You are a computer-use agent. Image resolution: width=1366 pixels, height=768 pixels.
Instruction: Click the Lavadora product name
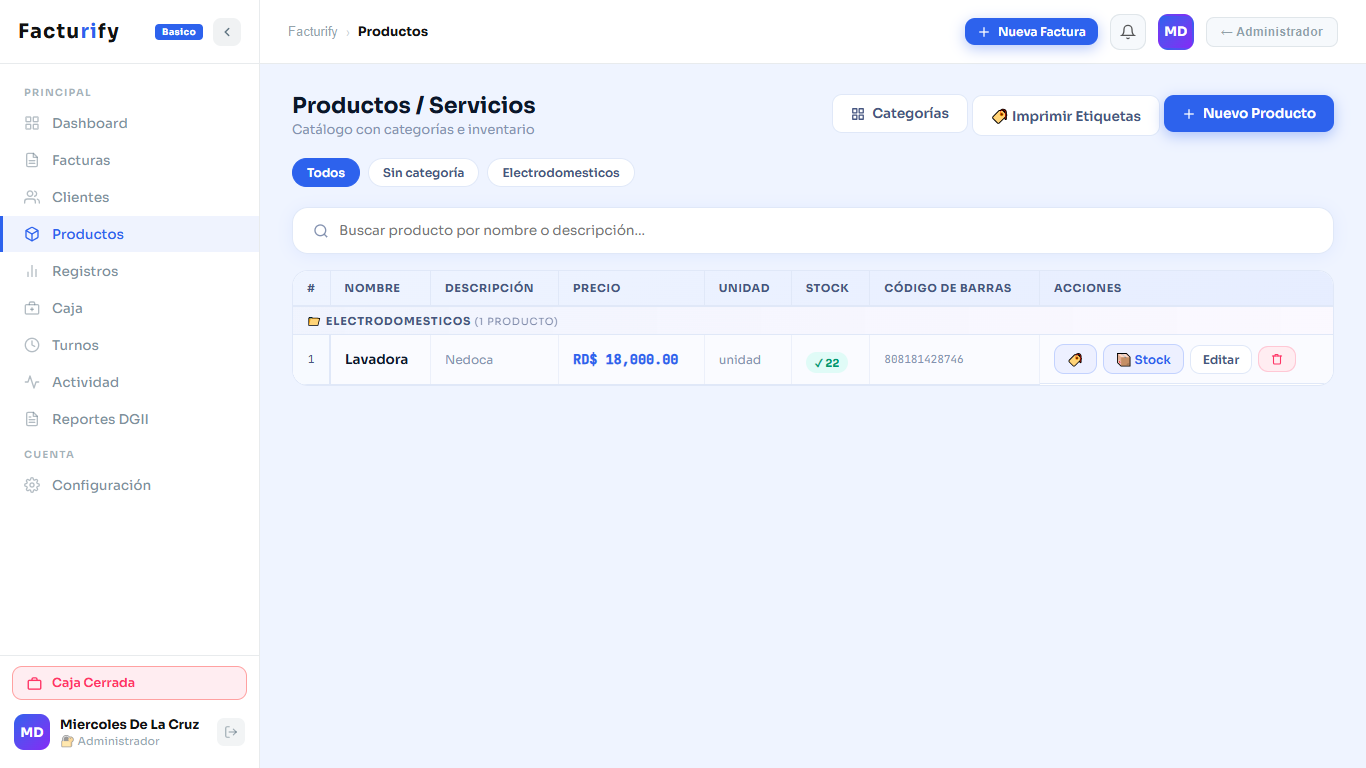click(376, 359)
